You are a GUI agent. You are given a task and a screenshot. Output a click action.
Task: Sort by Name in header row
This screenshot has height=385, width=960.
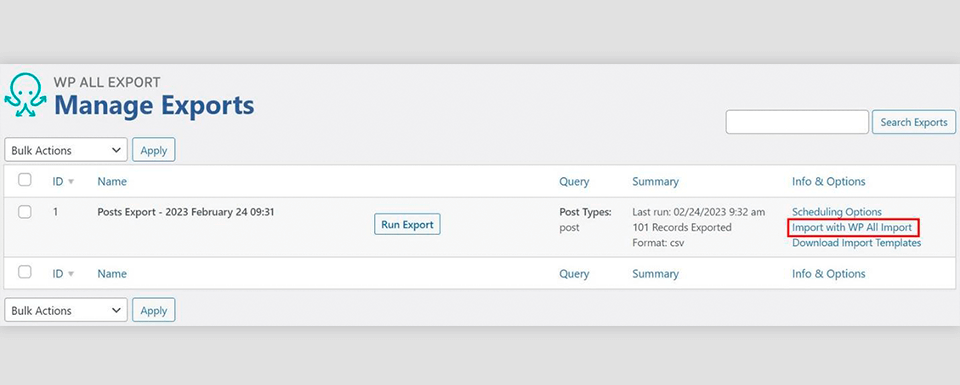[112, 182]
